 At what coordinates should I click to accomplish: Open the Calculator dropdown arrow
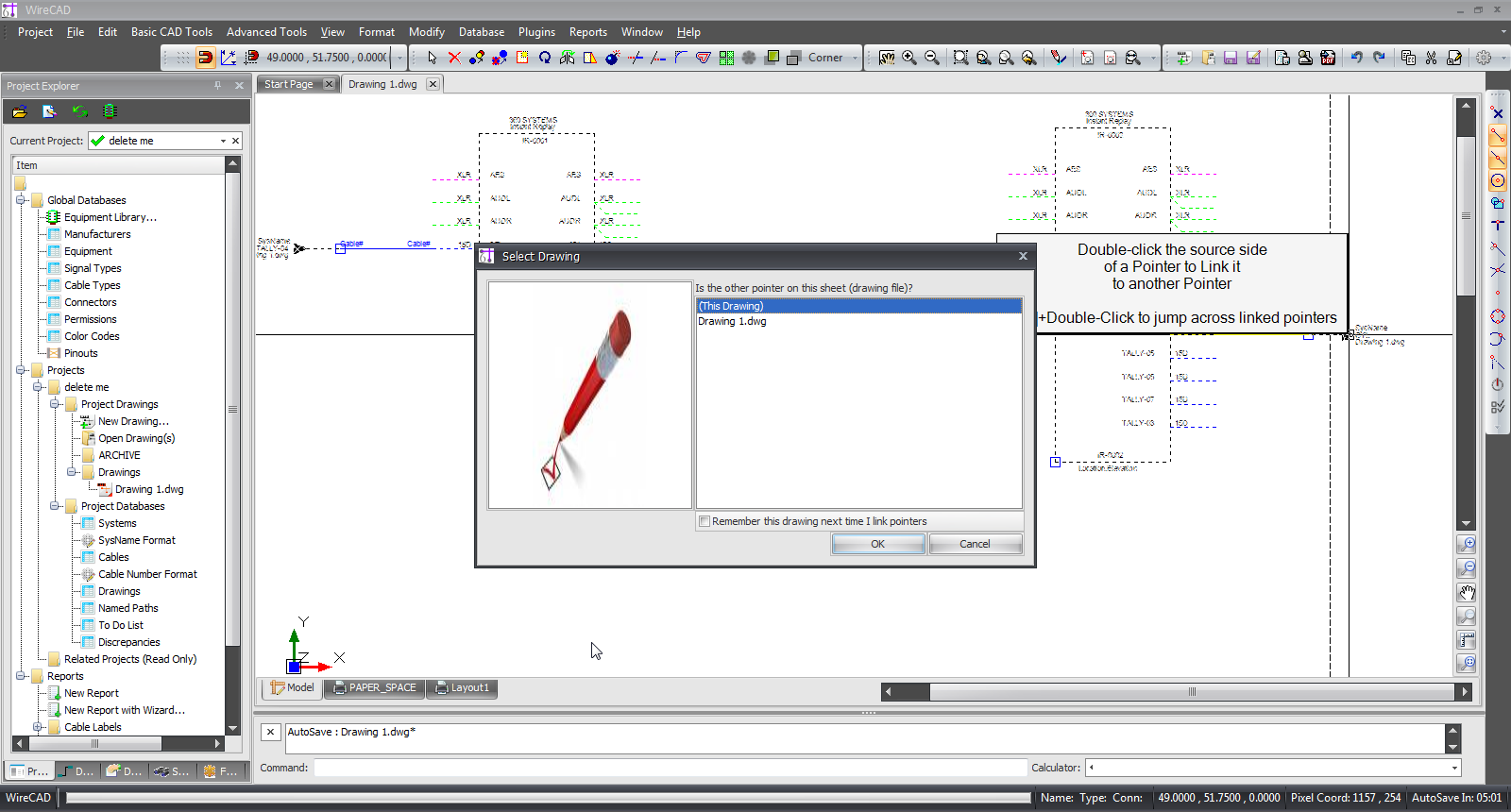click(x=1455, y=768)
